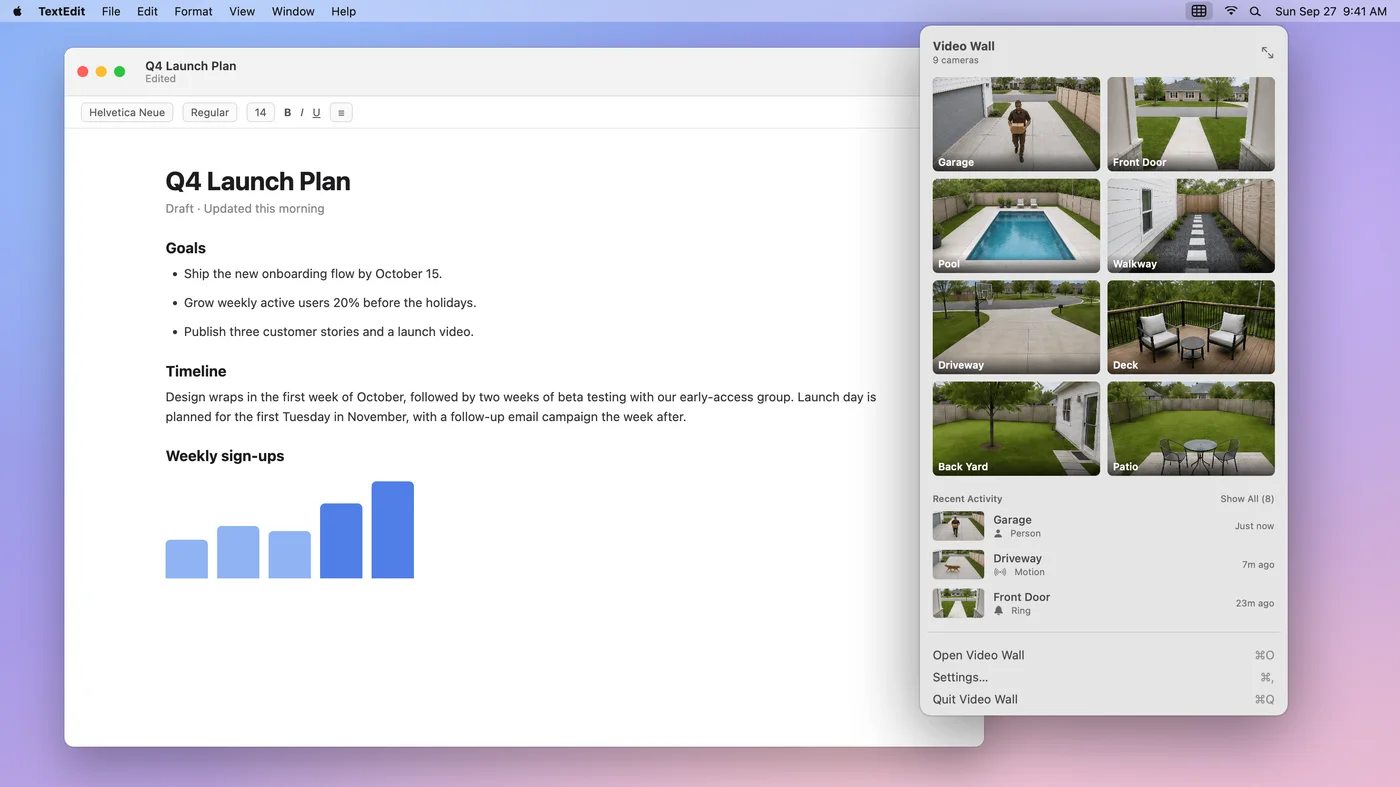Click the Wi-Fi status icon
1400x787 pixels.
point(1230,11)
